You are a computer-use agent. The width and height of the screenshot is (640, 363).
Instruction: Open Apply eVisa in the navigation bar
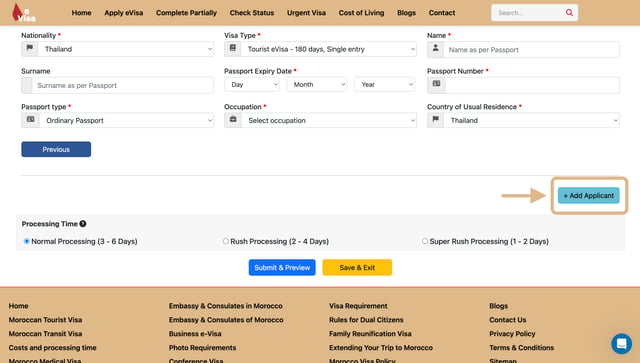tap(124, 13)
